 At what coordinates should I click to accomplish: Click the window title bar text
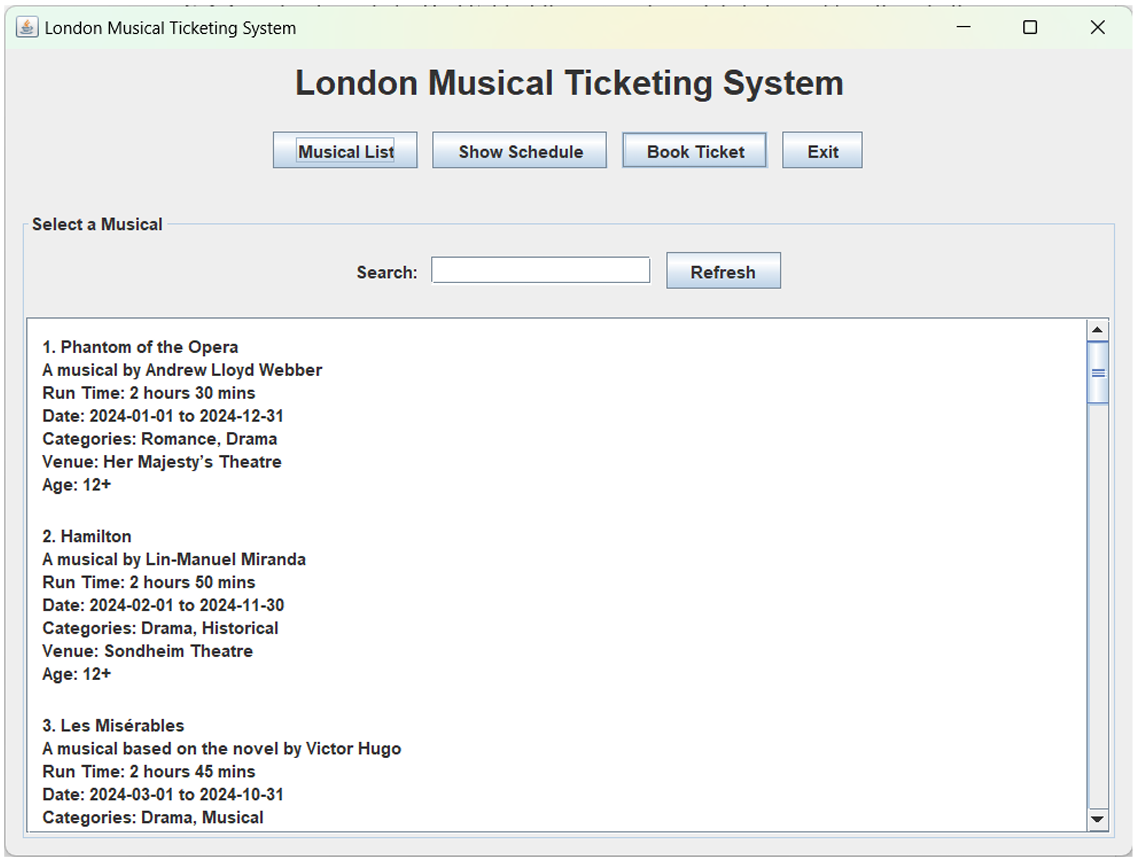(168, 27)
